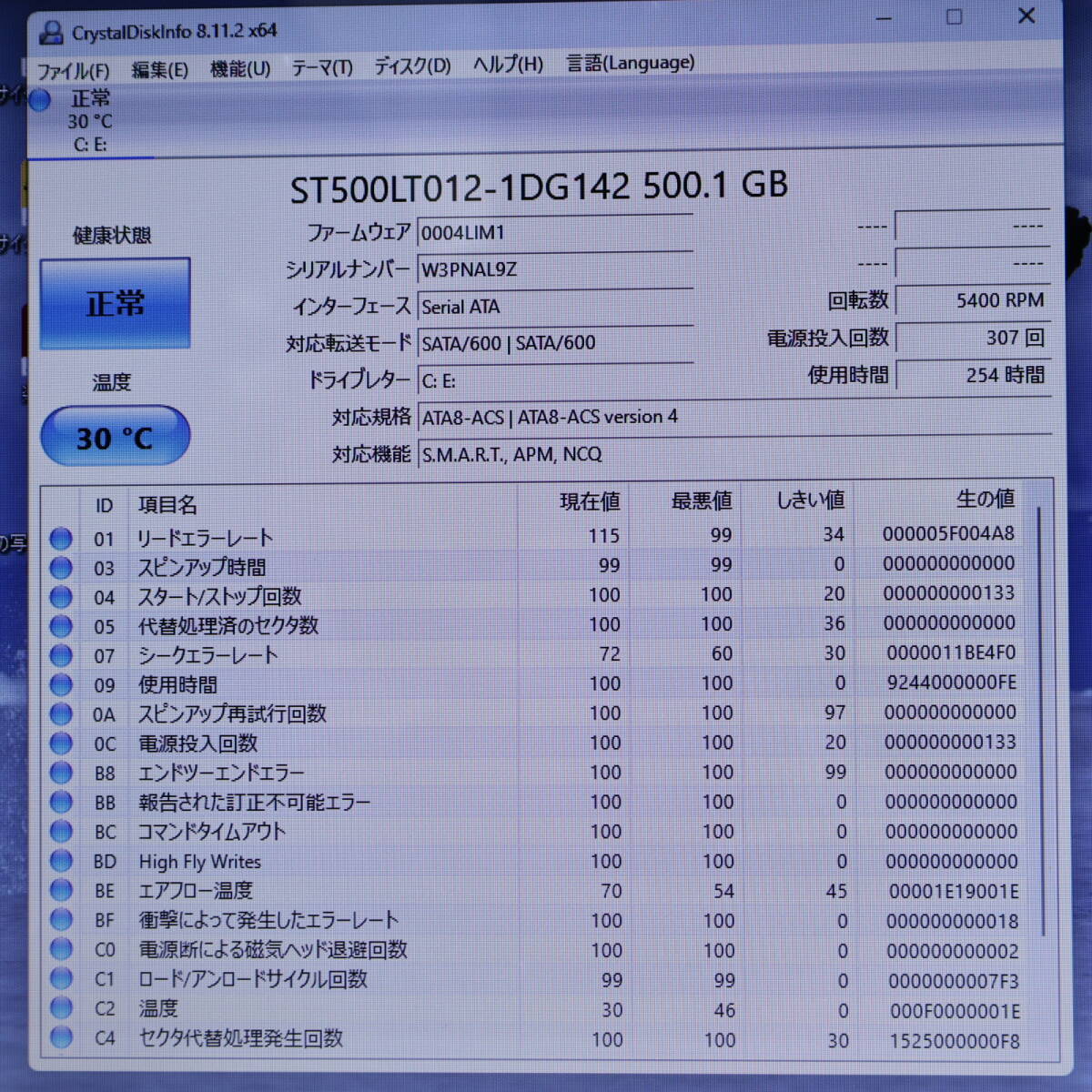Click the 最悪値 column header
Screen dimensions: 1092x1092
[702, 500]
